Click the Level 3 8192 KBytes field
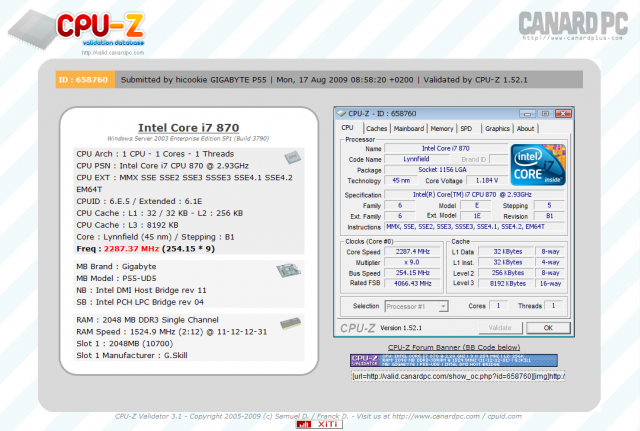 coord(507,283)
